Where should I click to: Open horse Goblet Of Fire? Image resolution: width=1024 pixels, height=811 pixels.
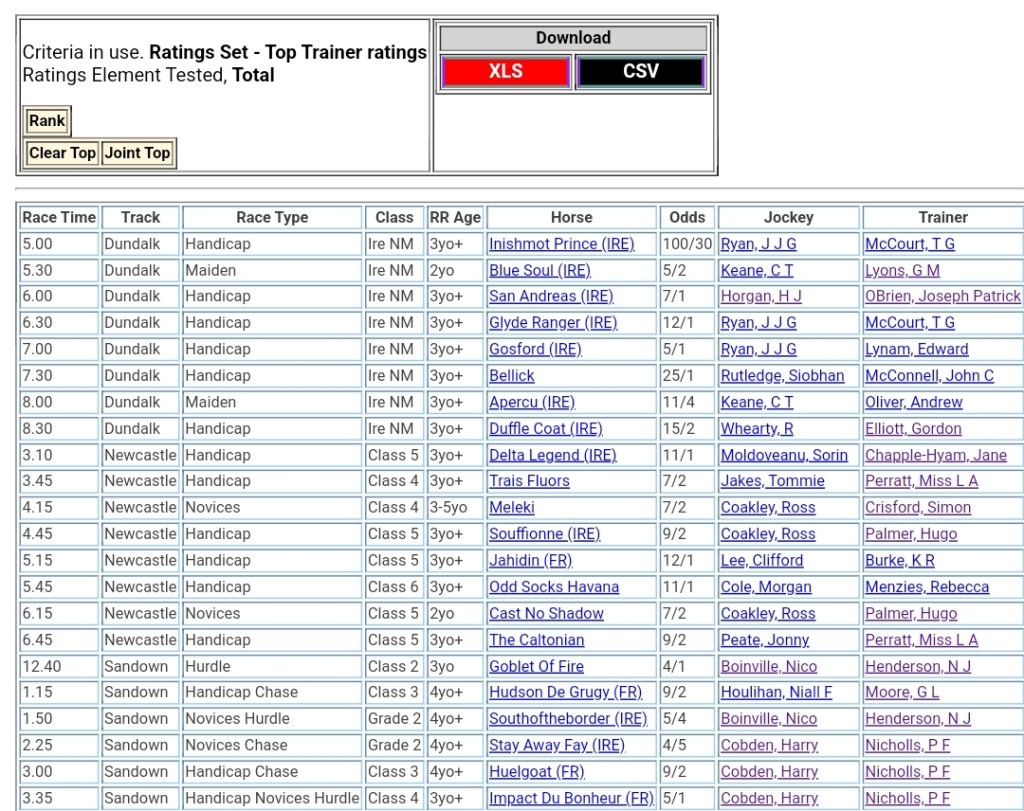536,666
